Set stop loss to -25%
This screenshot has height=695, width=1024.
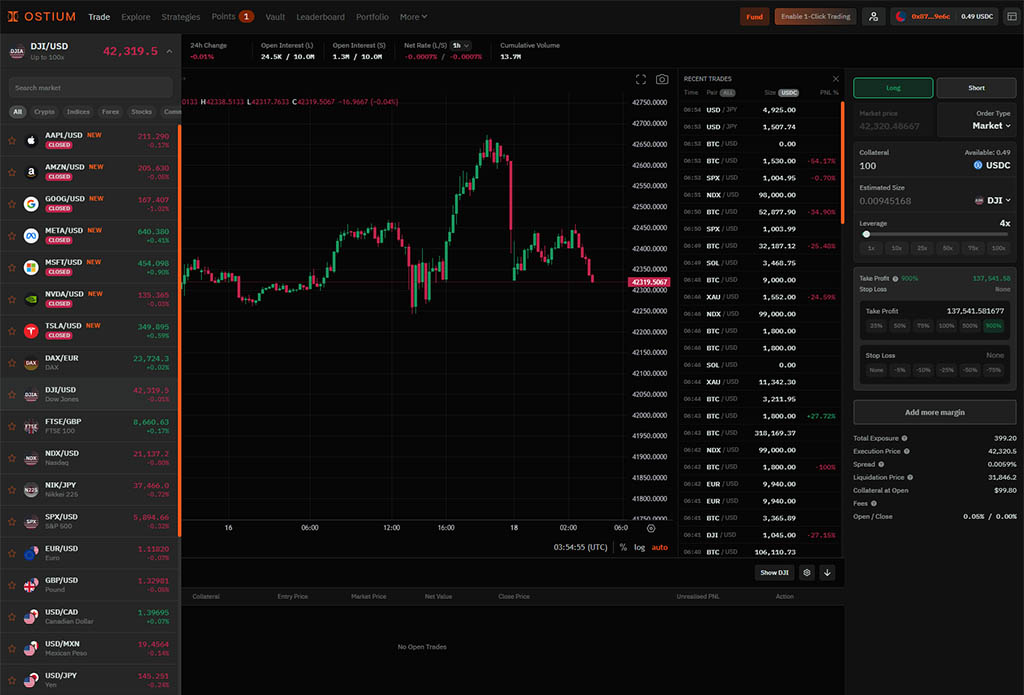[946, 370]
